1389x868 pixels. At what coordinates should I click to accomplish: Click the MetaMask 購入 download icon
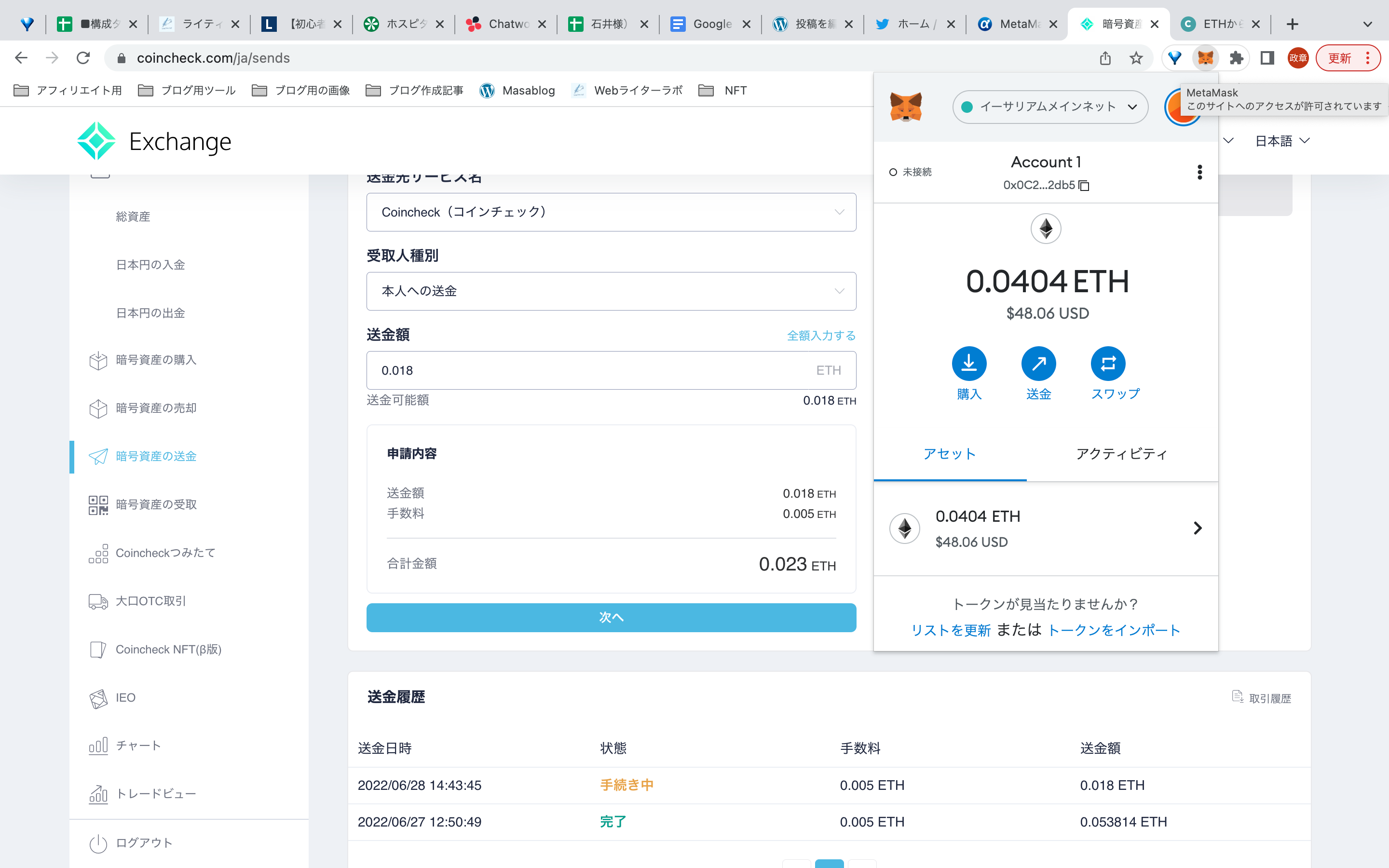coord(969,364)
